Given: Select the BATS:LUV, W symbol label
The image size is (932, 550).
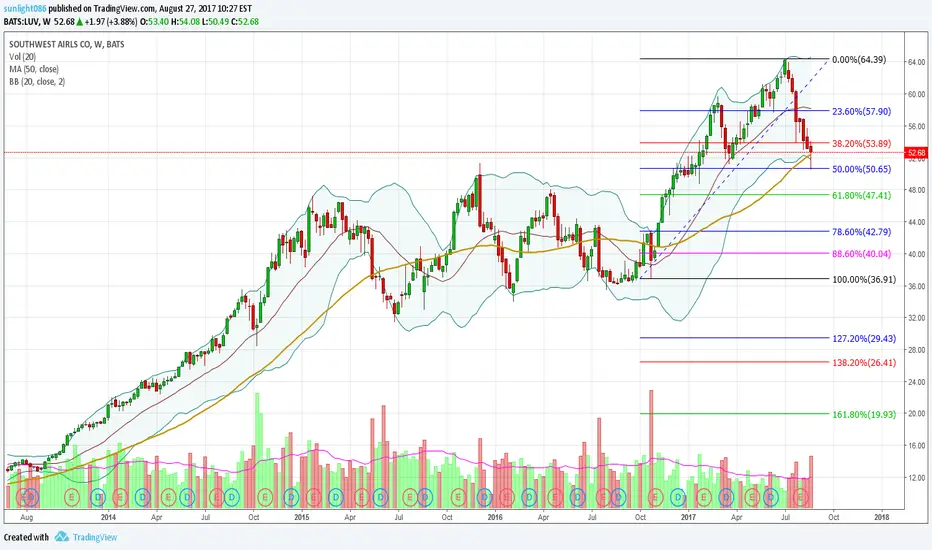Looking at the screenshot, I should click(x=27, y=22).
